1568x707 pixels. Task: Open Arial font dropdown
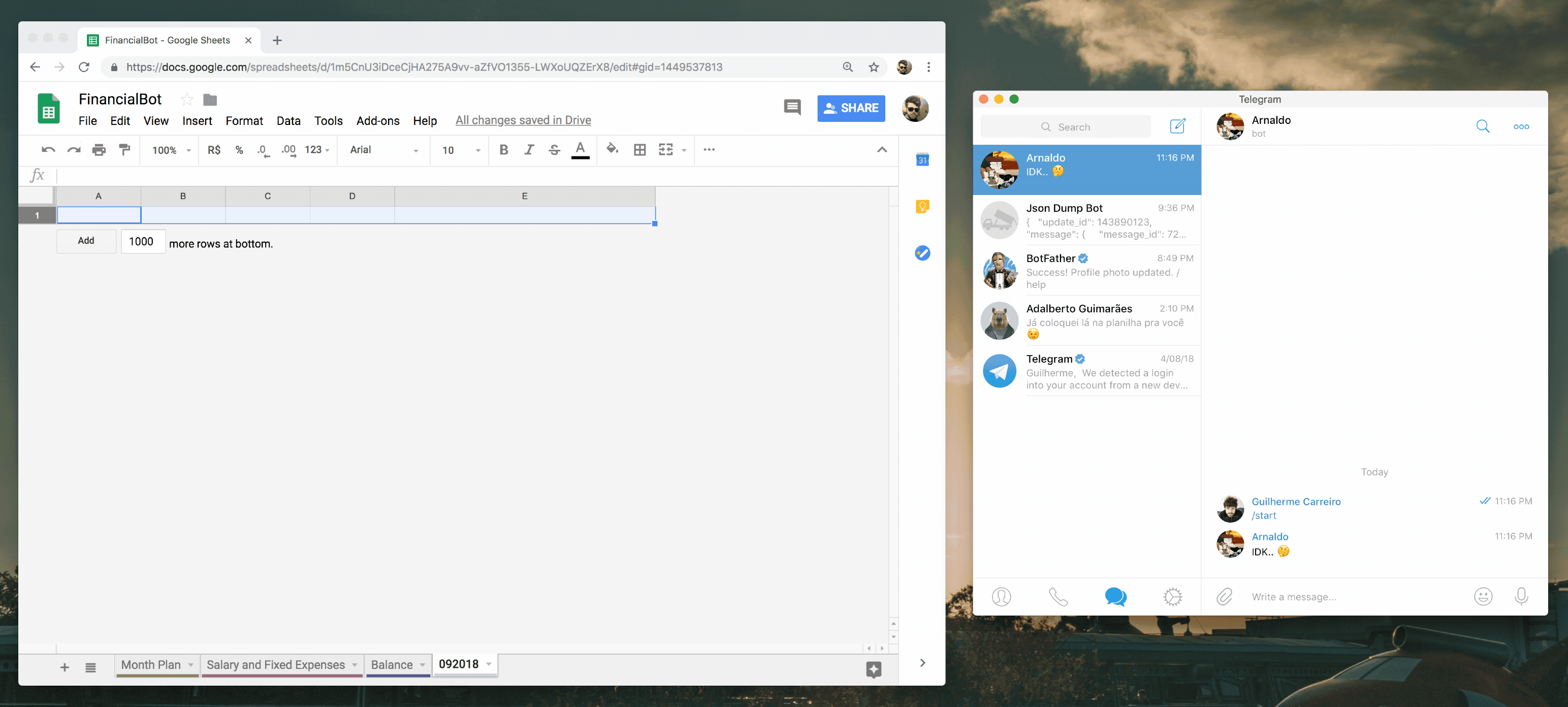pos(384,150)
